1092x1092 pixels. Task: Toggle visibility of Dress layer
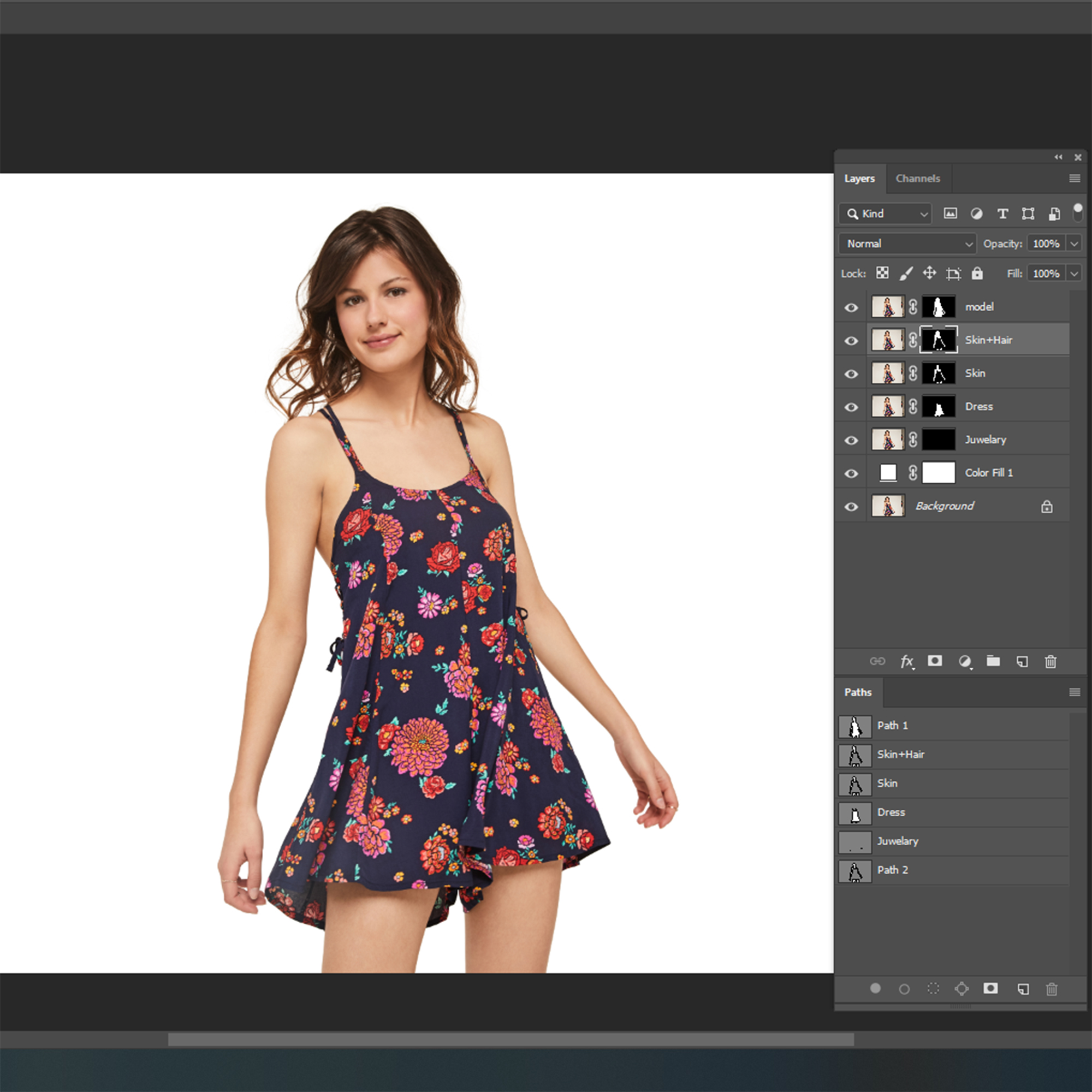click(x=851, y=407)
